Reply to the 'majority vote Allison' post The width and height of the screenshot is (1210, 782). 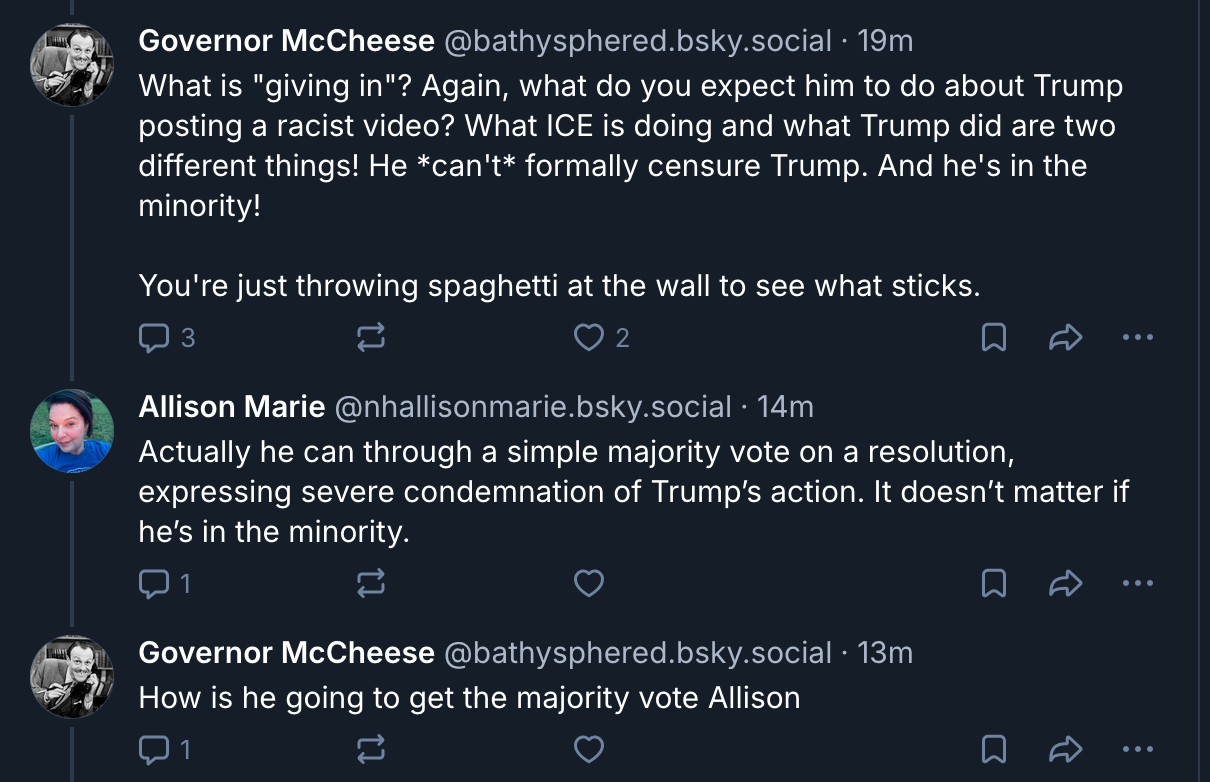pyautogui.click(x=153, y=748)
